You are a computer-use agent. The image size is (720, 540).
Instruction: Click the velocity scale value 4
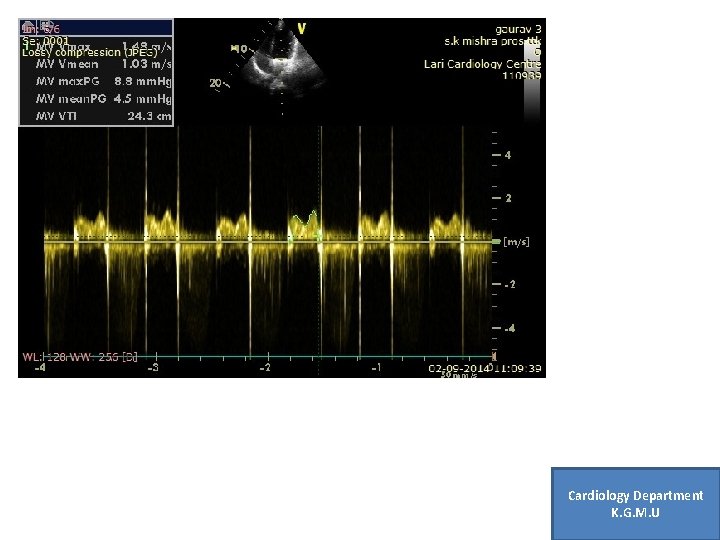[508, 155]
